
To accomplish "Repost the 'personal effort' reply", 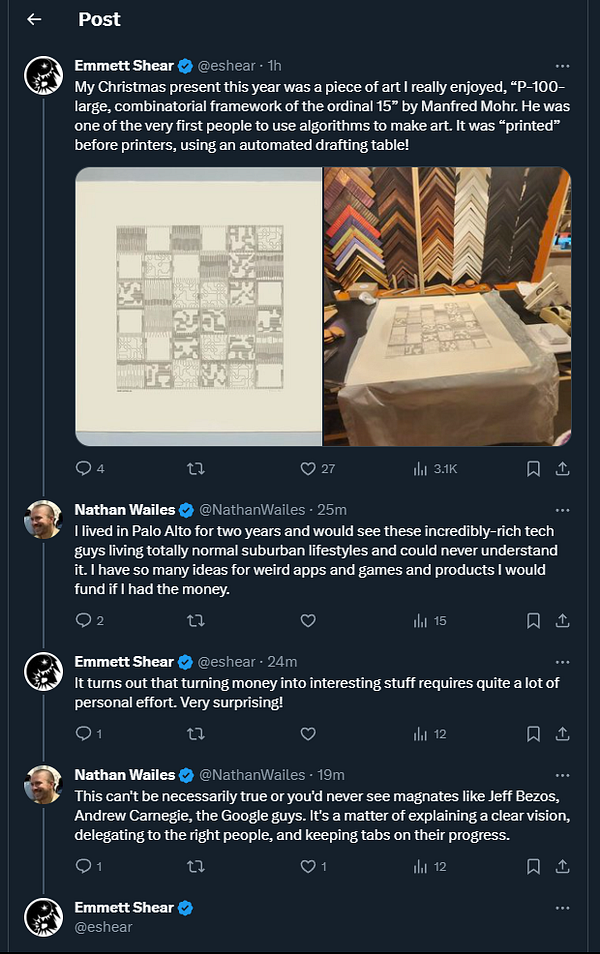I will click(x=197, y=734).
